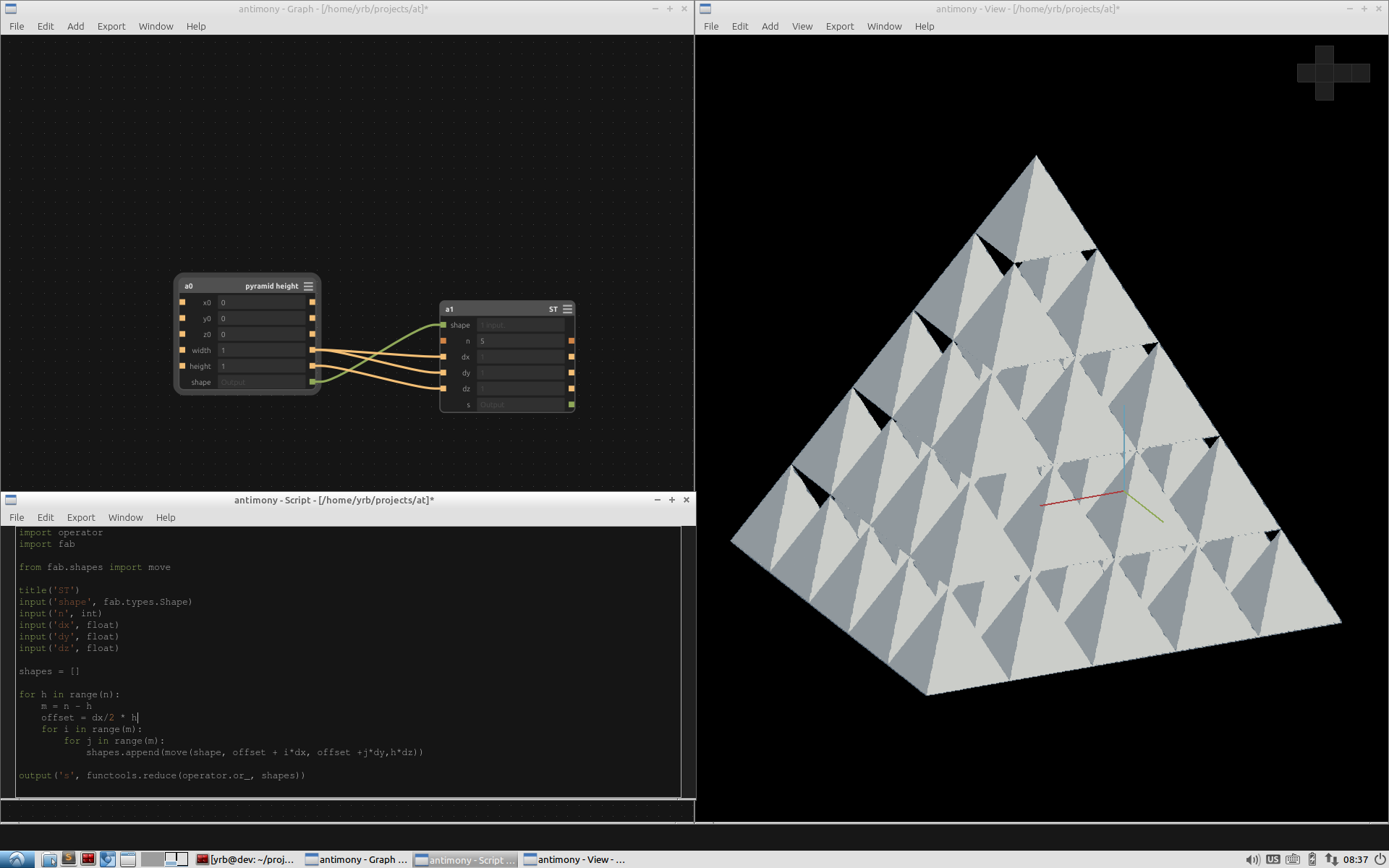Open the ST node hamburger menu

pyautogui.click(x=568, y=309)
